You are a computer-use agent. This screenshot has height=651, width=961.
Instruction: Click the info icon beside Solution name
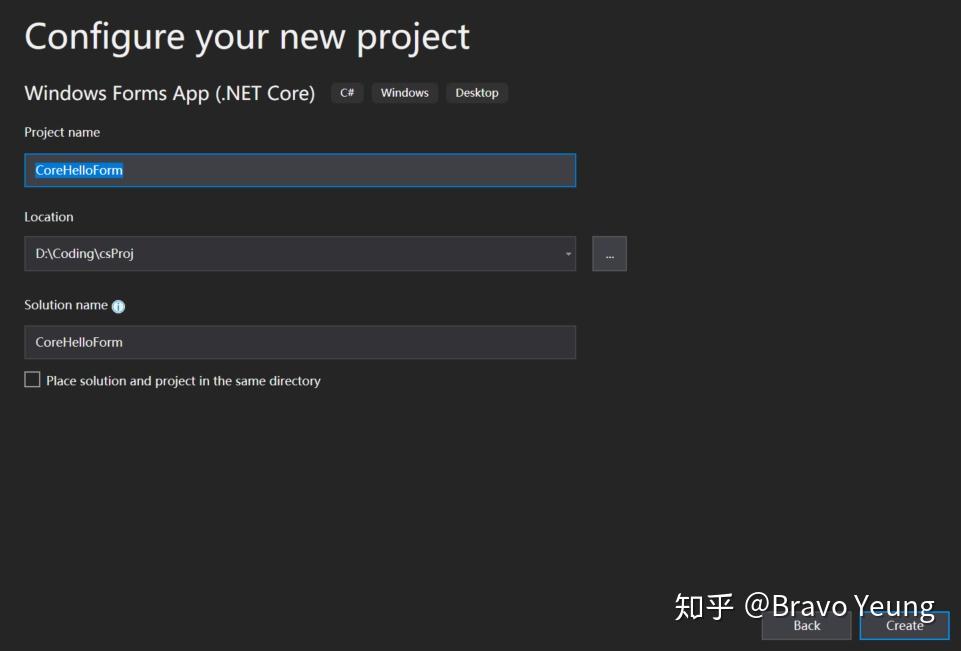tap(118, 307)
